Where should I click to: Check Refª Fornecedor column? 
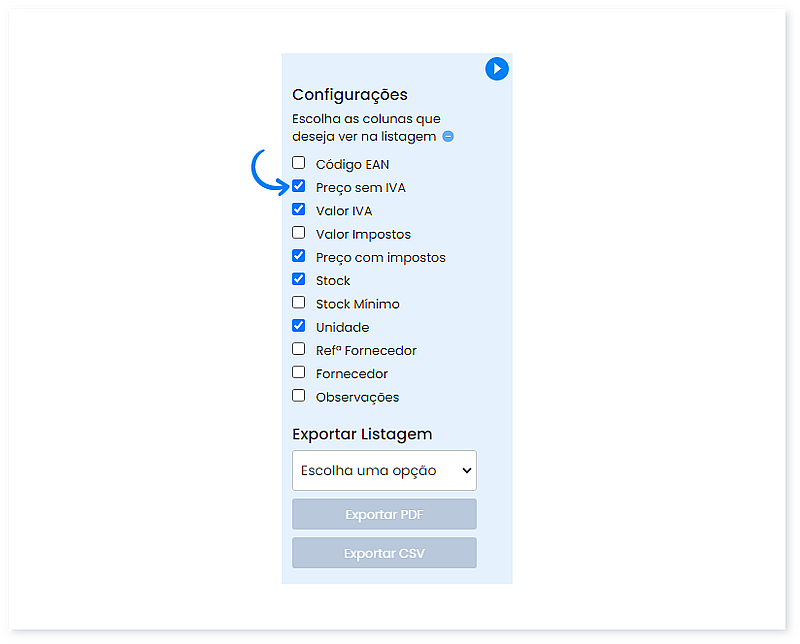298,348
